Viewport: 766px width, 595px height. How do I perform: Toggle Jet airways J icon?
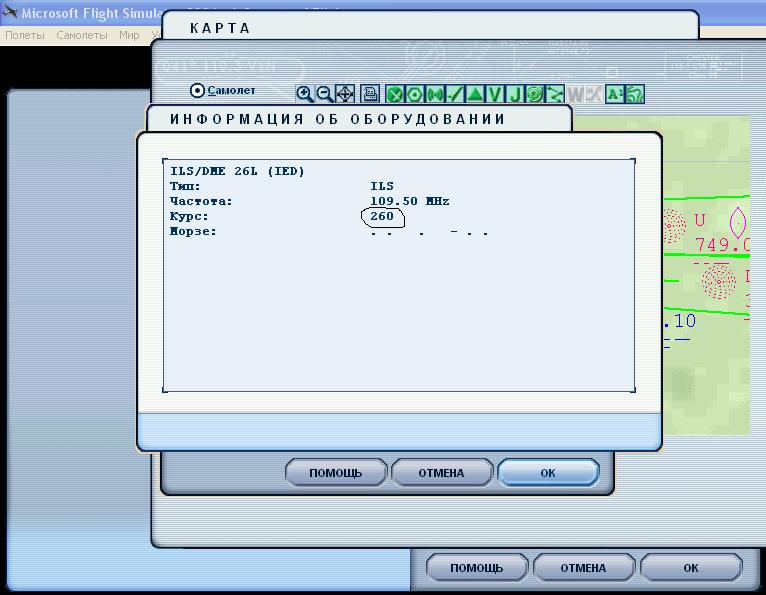pos(514,94)
